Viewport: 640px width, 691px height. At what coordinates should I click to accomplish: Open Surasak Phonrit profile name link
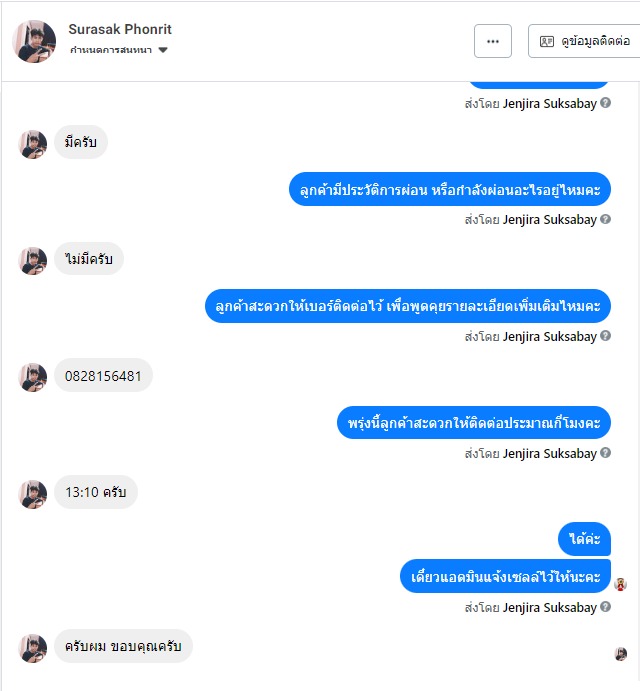tap(120, 29)
